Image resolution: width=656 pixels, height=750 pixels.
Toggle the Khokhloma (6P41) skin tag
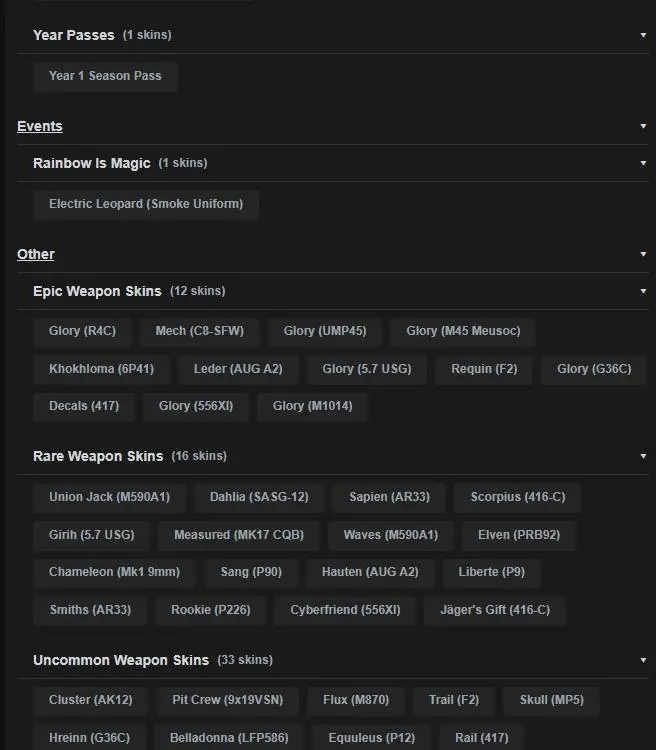(x=101, y=369)
